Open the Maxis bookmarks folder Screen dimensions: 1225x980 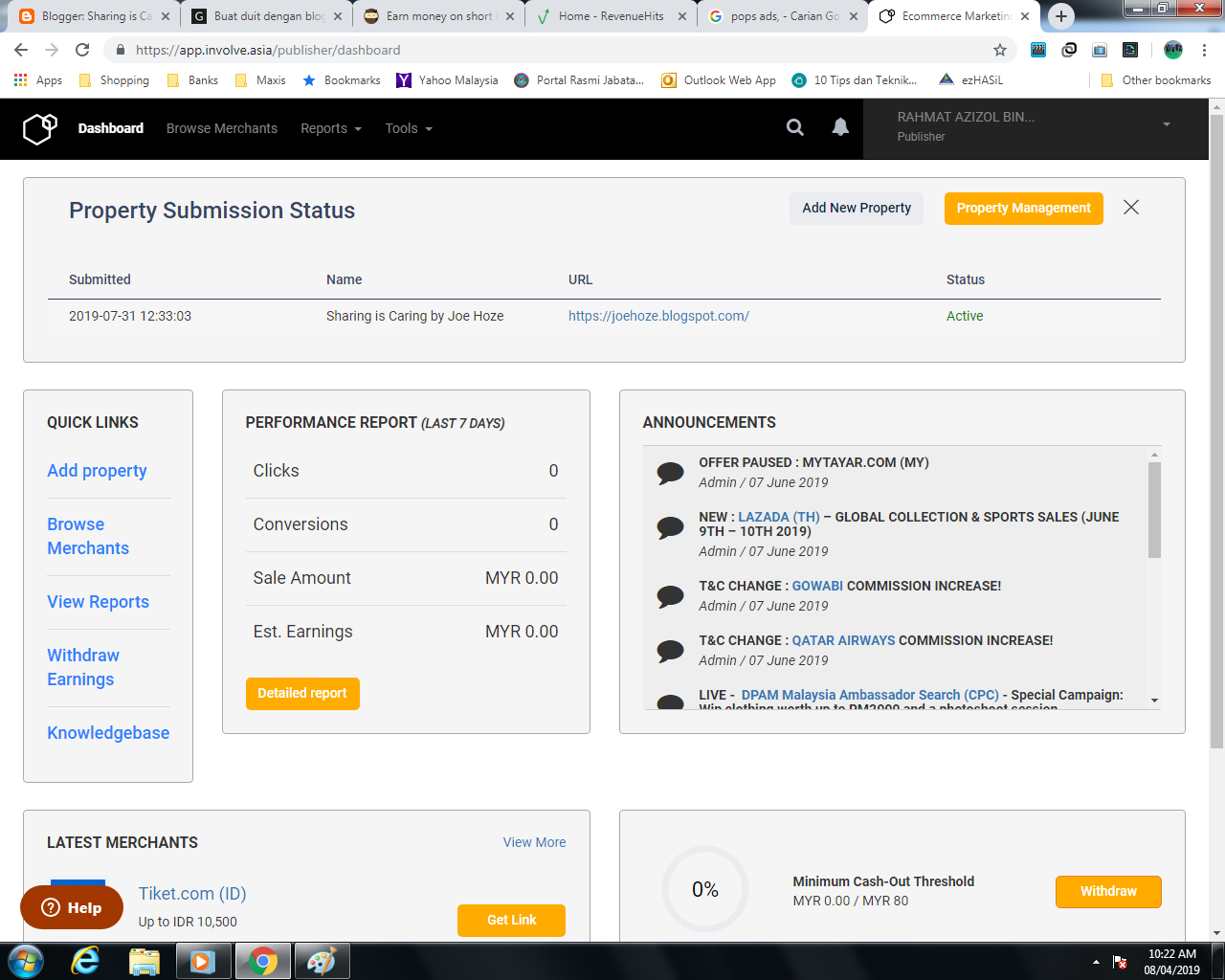(260, 80)
